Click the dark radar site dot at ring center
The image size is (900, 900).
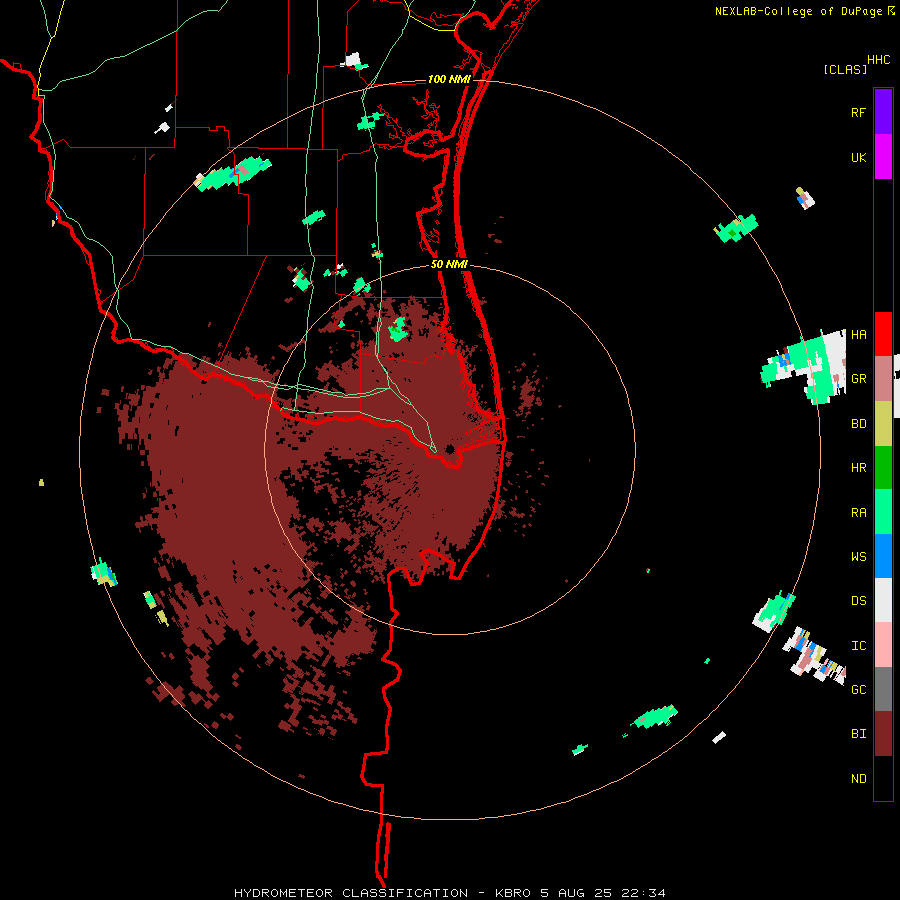[x=449, y=449]
